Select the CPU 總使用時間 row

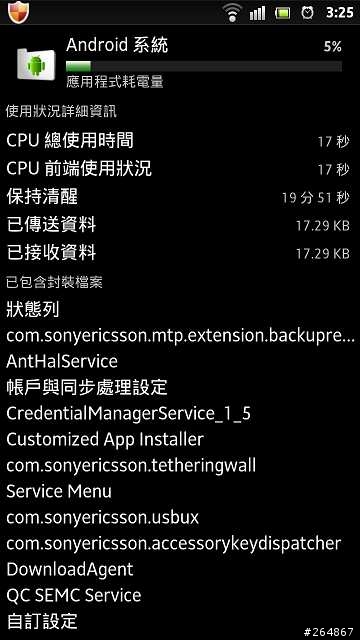point(180,141)
